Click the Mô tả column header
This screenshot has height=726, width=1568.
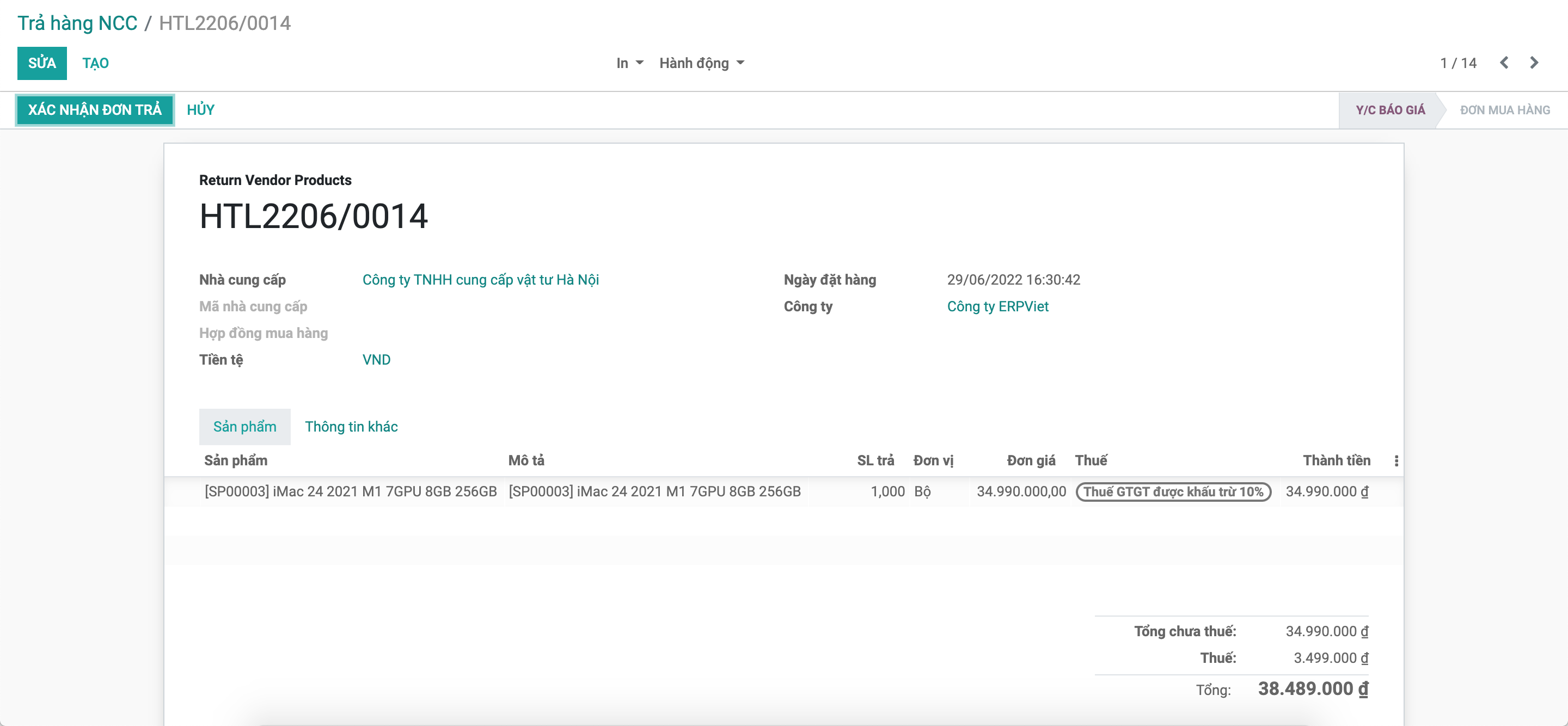click(x=526, y=460)
